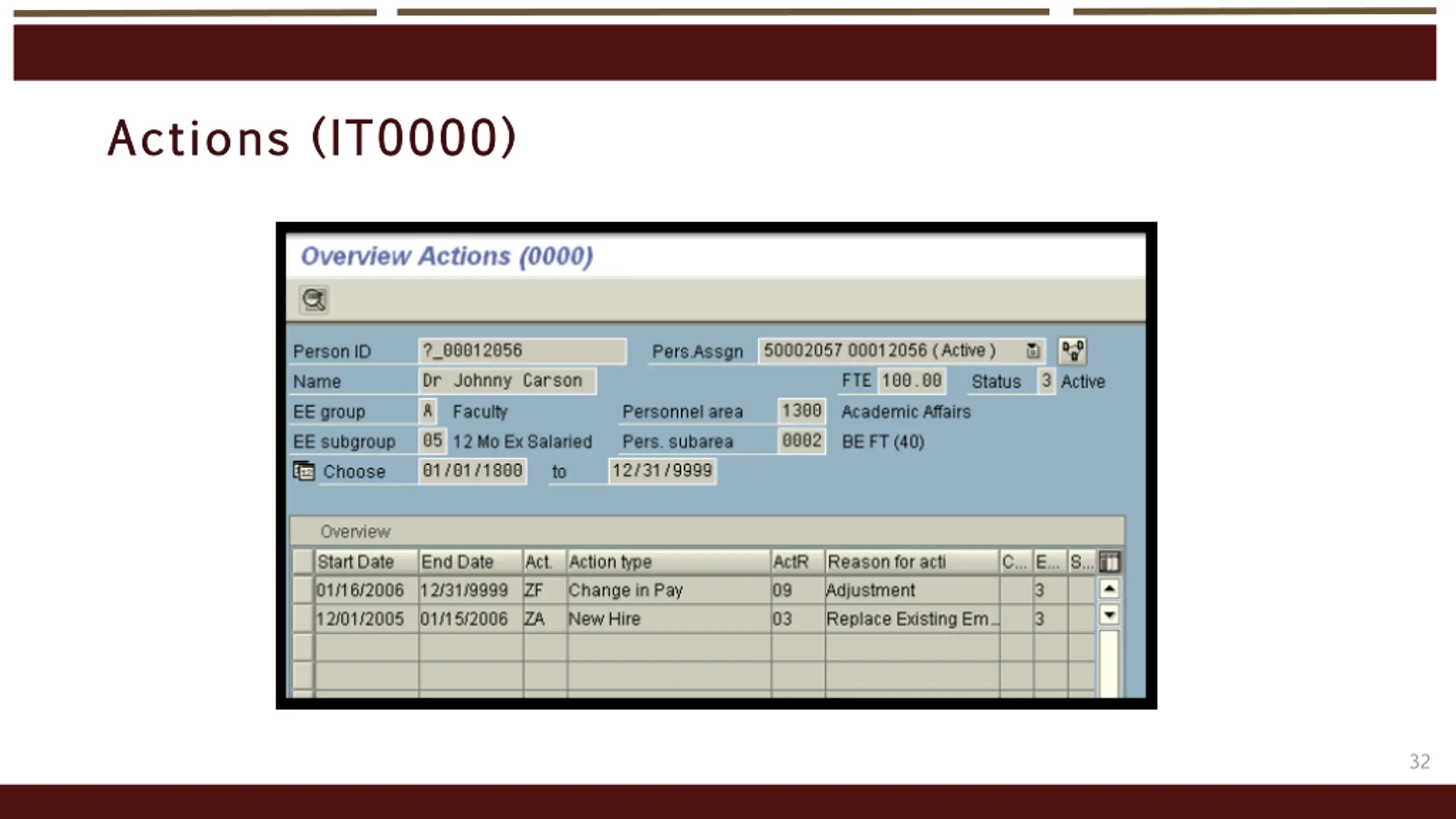Click the Adjustment reason cell
The height and width of the screenshot is (819, 1456).
tap(912, 590)
